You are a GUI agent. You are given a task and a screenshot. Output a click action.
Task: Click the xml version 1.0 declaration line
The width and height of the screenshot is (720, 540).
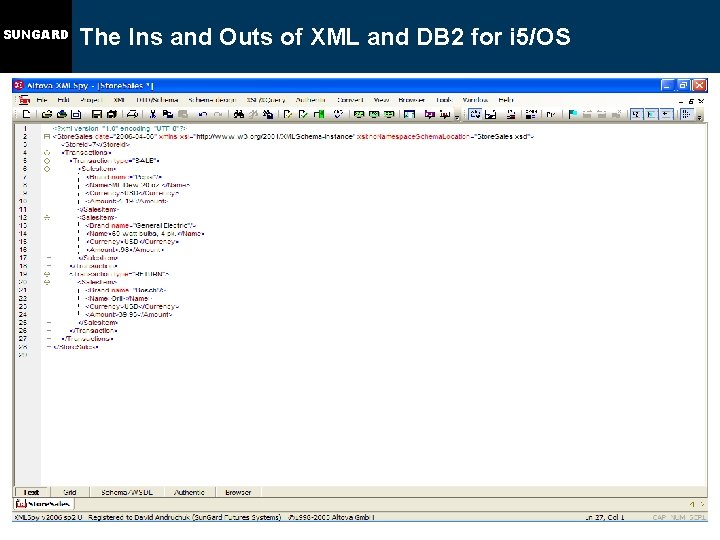119,129
